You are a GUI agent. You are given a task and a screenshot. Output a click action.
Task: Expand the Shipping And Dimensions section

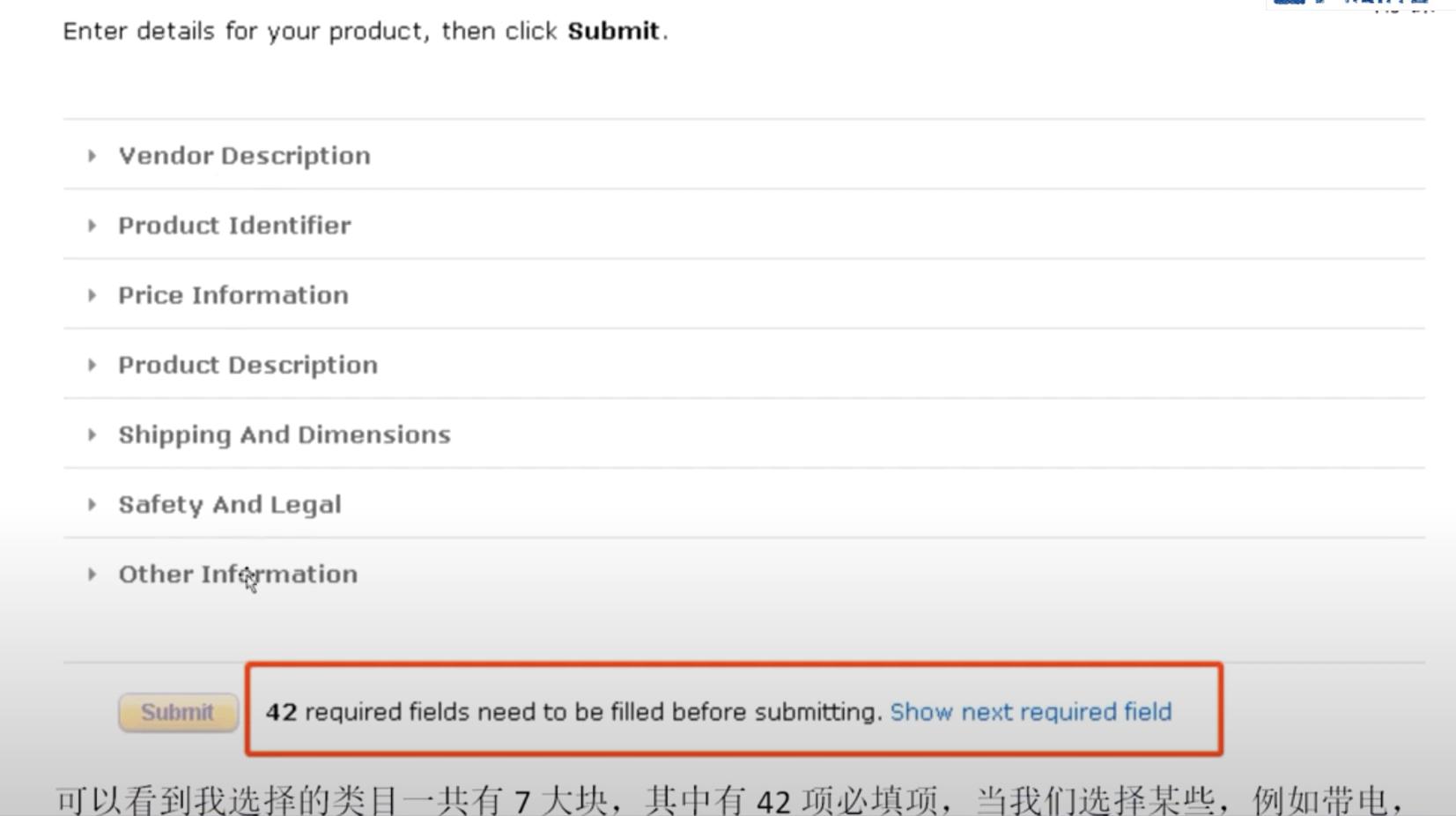tap(284, 434)
